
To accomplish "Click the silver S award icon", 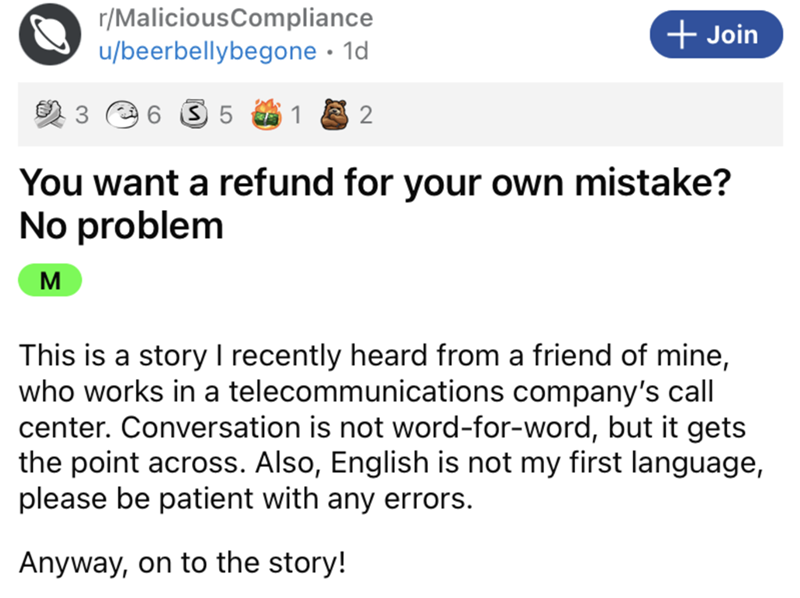I will [196, 117].
